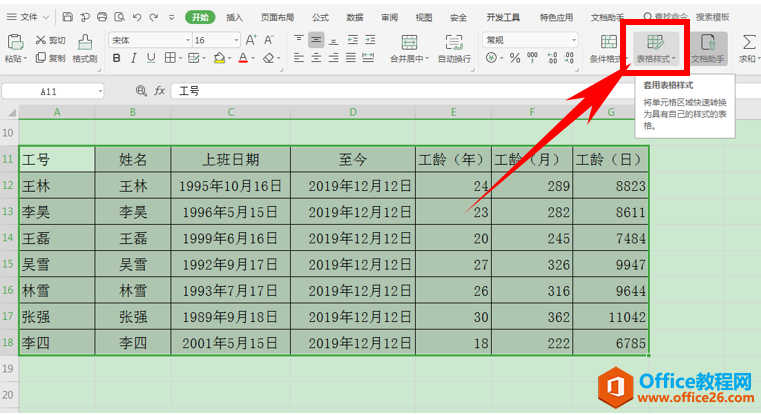Click the Undo arrow icon
This screenshot has width=761, height=415.
tap(137, 17)
